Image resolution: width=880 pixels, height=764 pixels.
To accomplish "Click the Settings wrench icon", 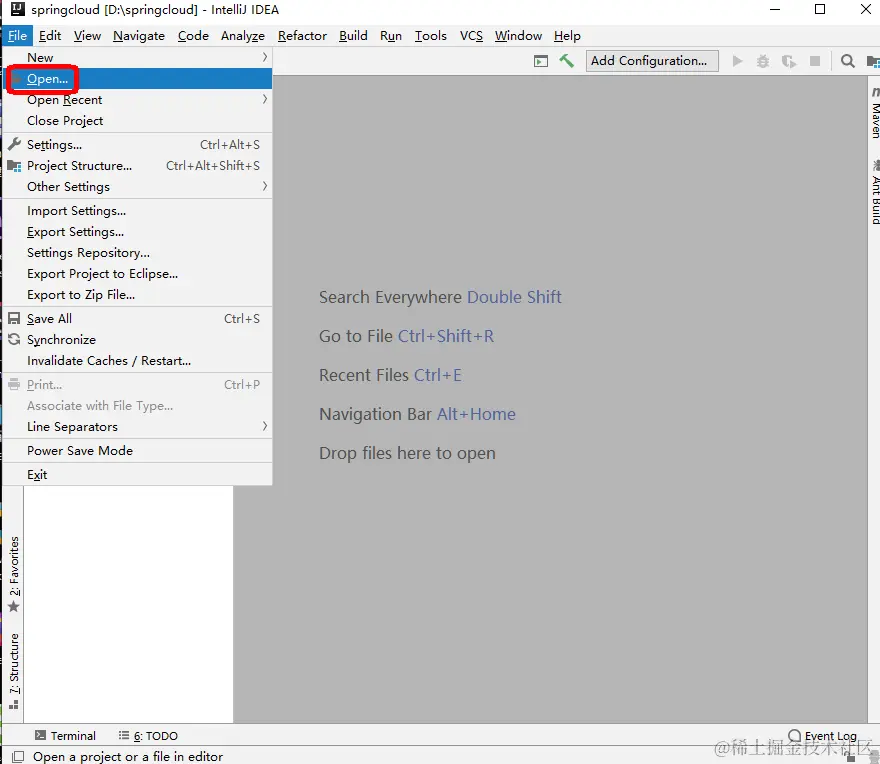I will pos(15,144).
